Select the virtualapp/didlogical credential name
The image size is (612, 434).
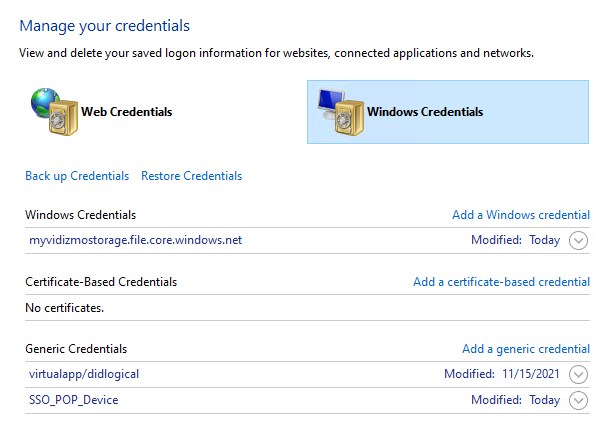coord(84,374)
